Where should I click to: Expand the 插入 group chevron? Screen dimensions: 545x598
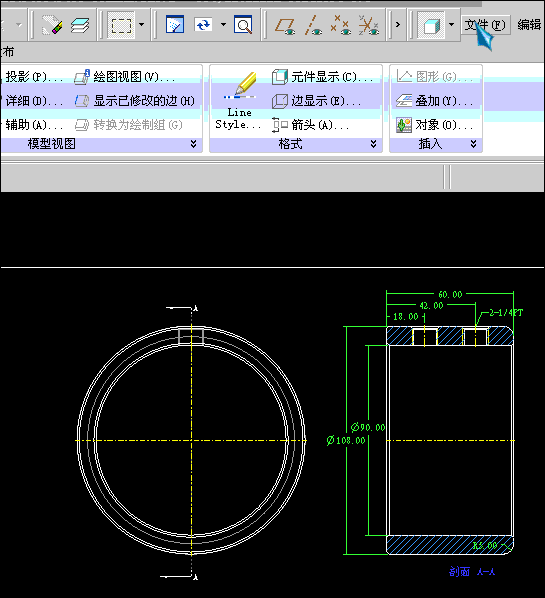pyautogui.click(x=473, y=144)
